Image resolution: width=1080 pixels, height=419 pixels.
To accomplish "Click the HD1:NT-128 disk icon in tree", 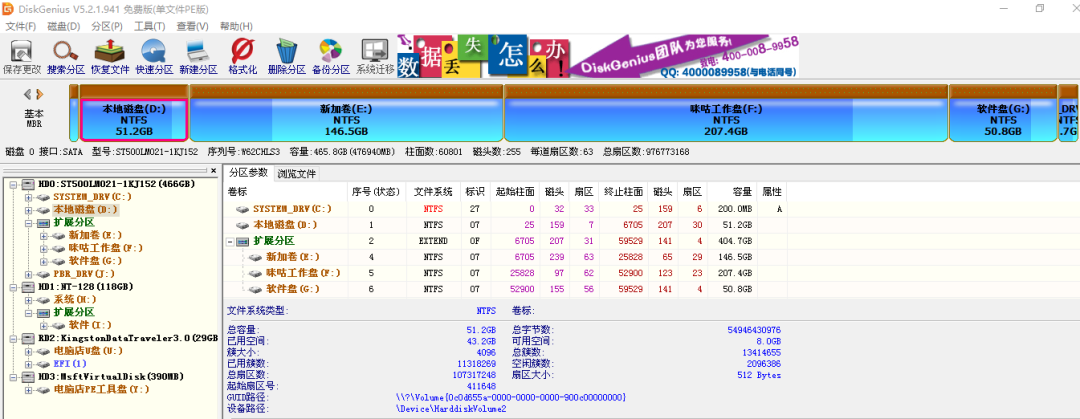I will click(28, 287).
